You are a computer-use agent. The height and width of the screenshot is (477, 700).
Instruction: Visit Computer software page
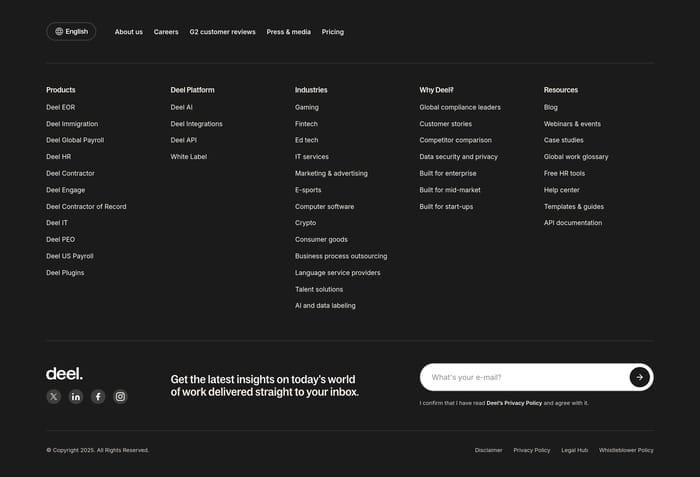[325, 206]
